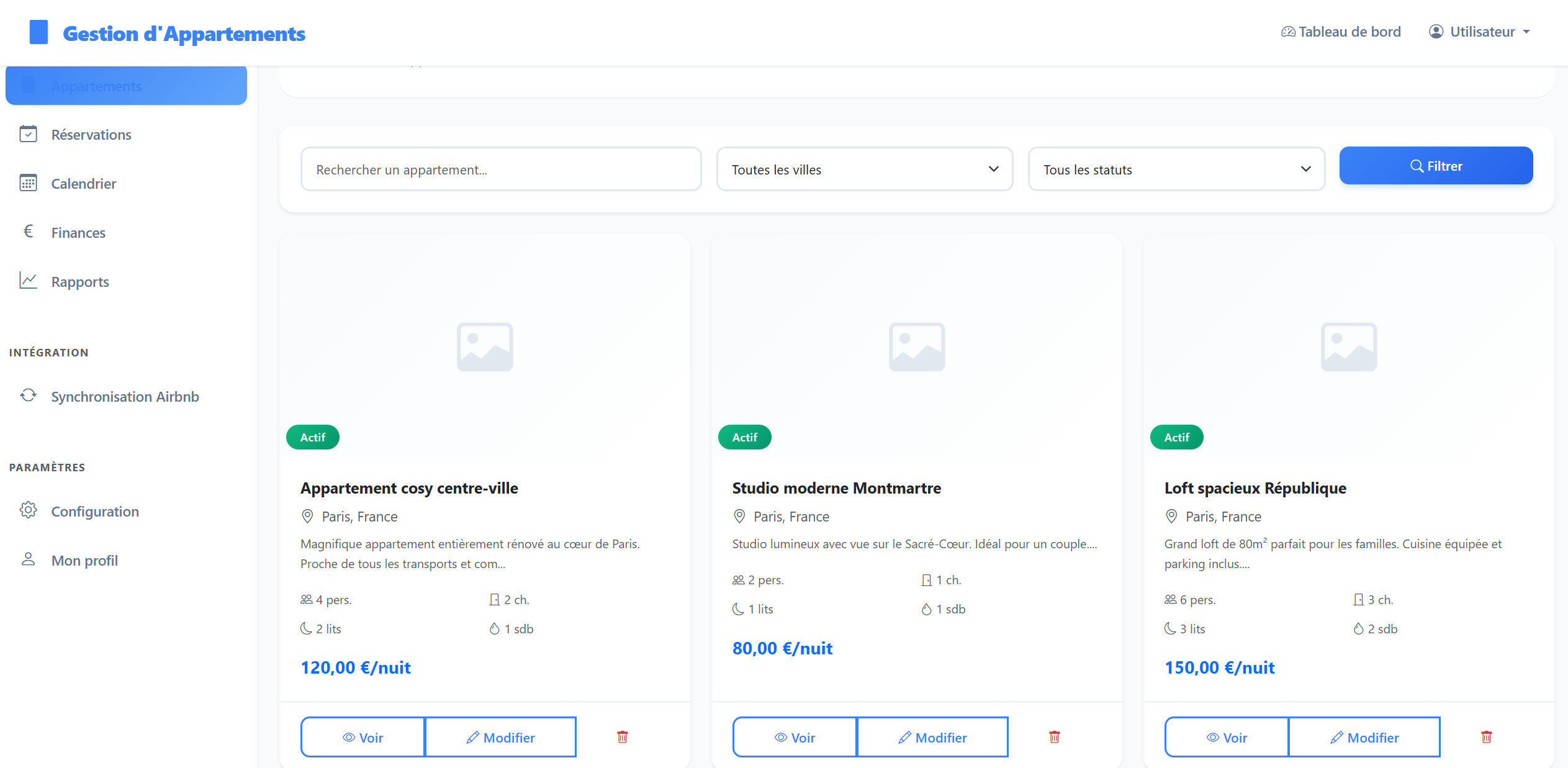Screen dimensions: 1568x768
Task: Go to Réservations in the sidebar
Action: coord(91,135)
